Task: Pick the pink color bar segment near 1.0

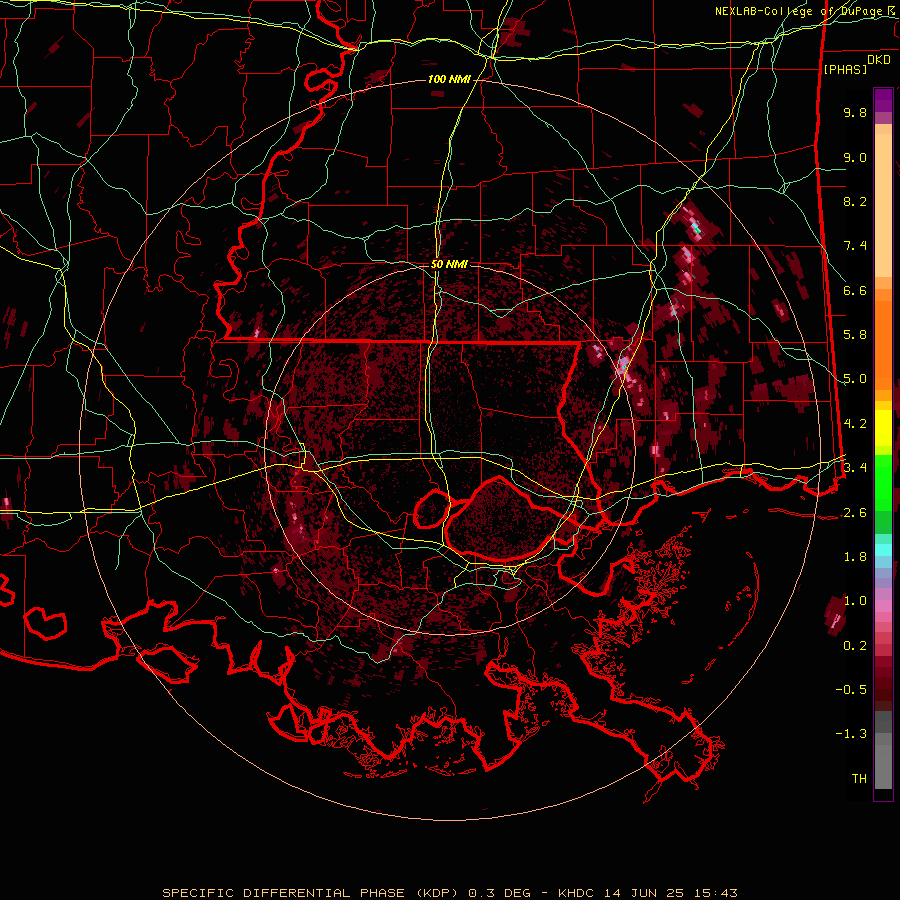Action: pyautogui.click(x=883, y=606)
